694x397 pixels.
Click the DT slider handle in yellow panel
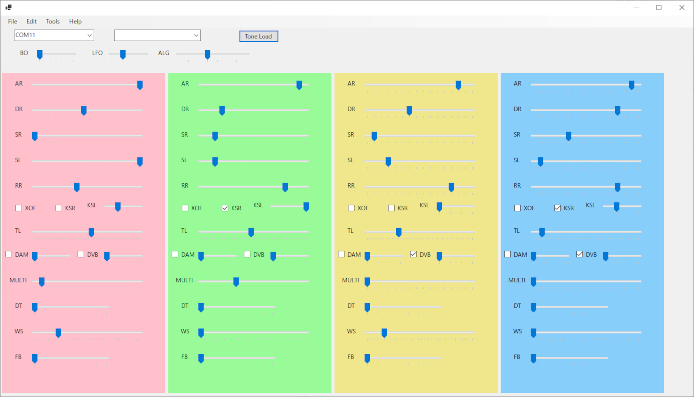(367, 308)
